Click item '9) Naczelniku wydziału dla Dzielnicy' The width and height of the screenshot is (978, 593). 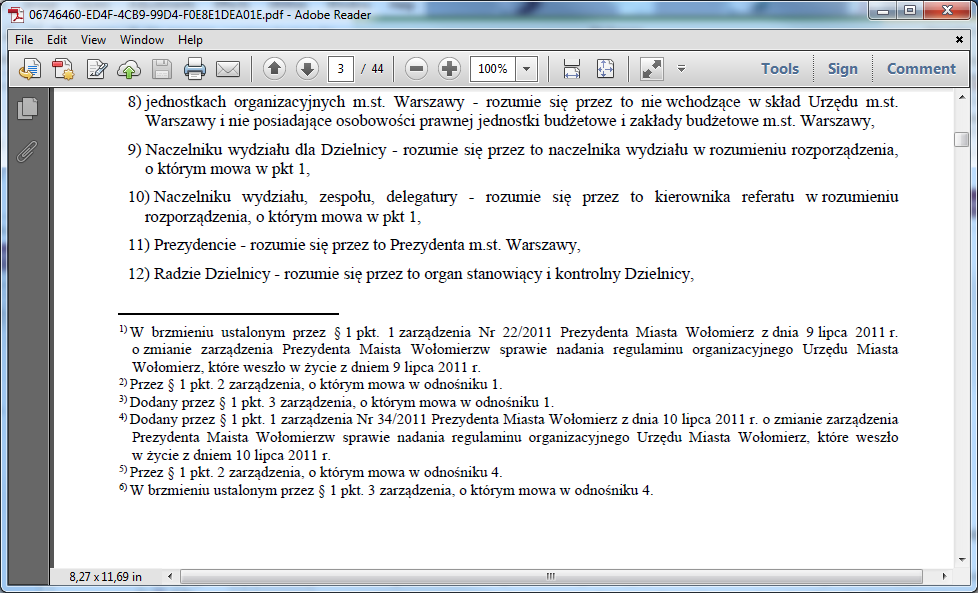pos(257,150)
